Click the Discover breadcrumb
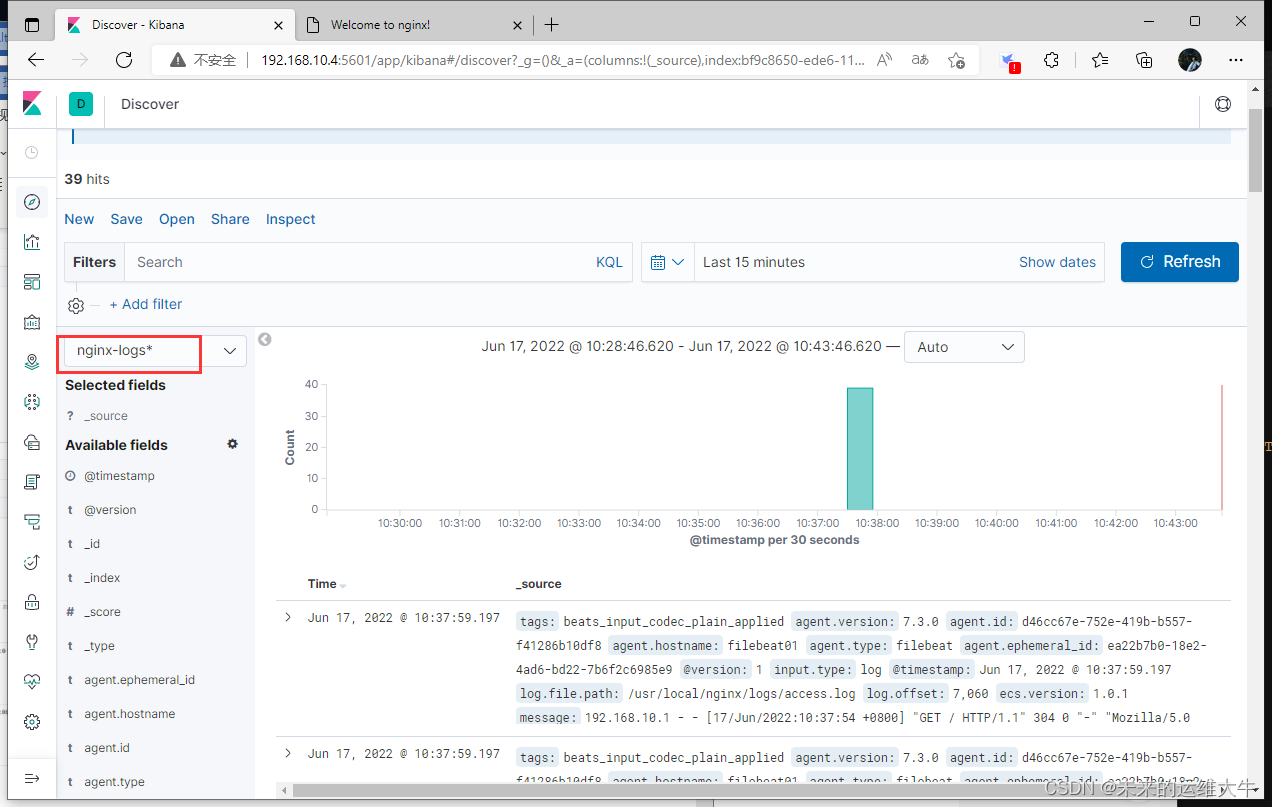This screenshot has height=807, width=1272. click(150, 104)
